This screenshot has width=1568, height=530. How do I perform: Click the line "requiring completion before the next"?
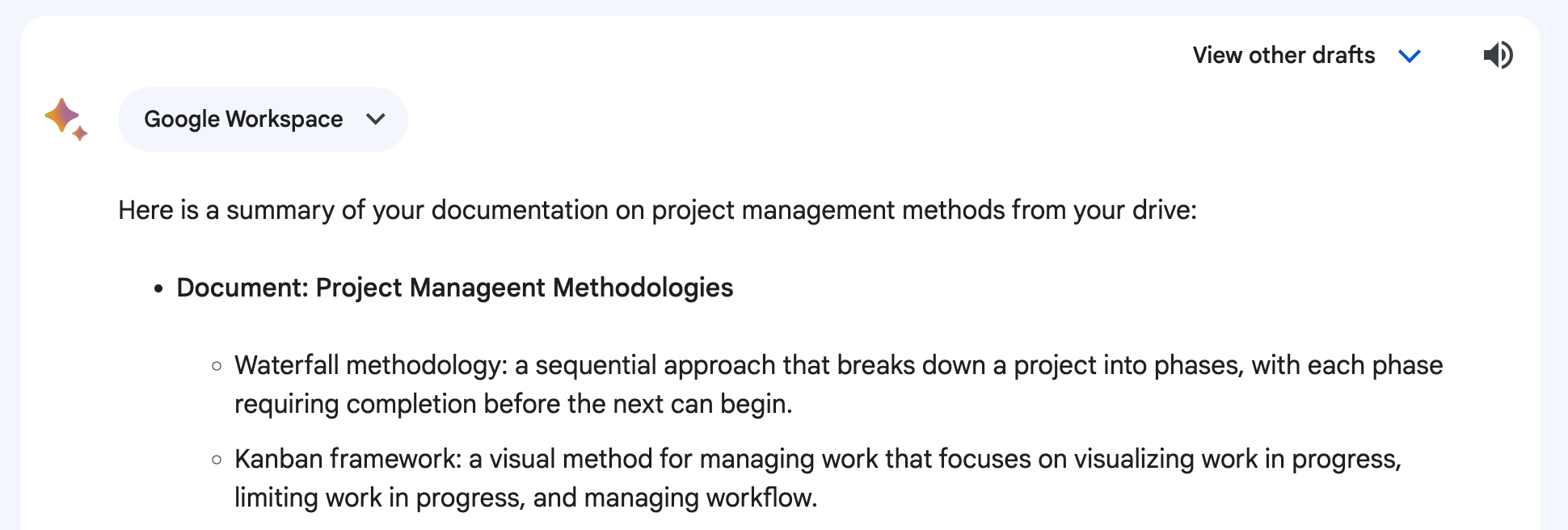[x=513, y=404]
